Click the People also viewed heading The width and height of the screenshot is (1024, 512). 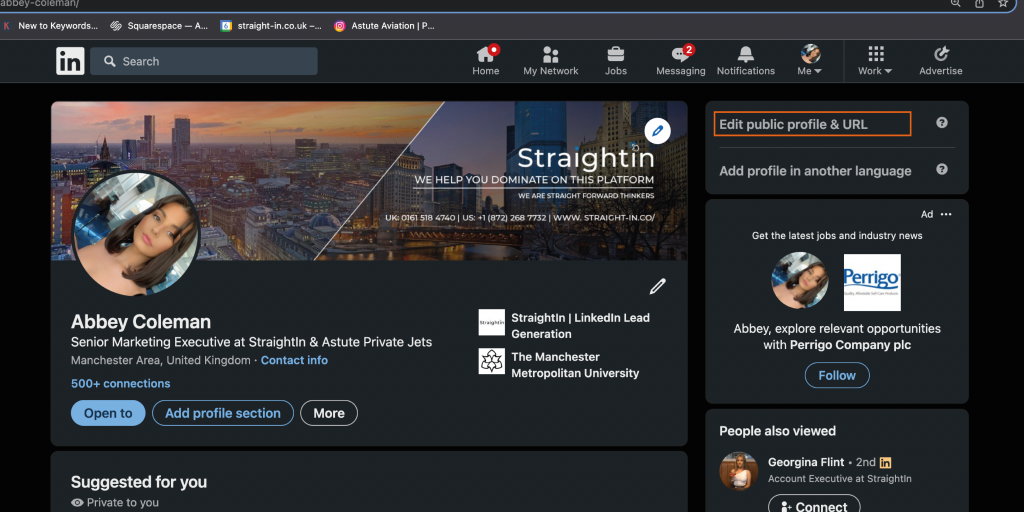(777, 431)
